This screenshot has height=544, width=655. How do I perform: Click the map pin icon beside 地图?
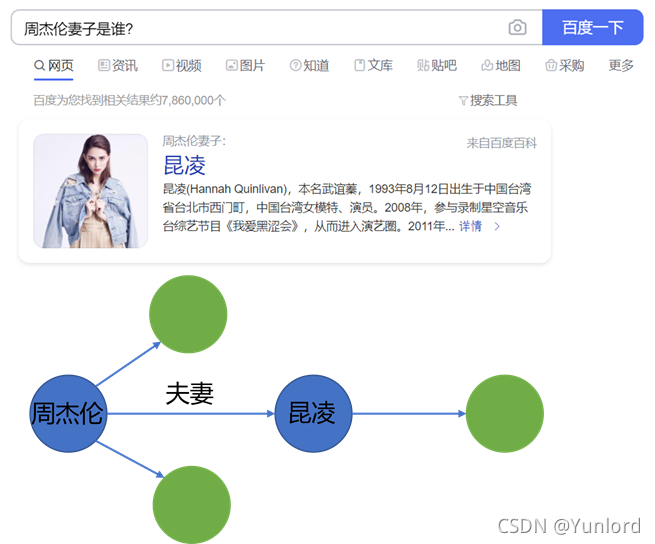click(x=487, y=65)
